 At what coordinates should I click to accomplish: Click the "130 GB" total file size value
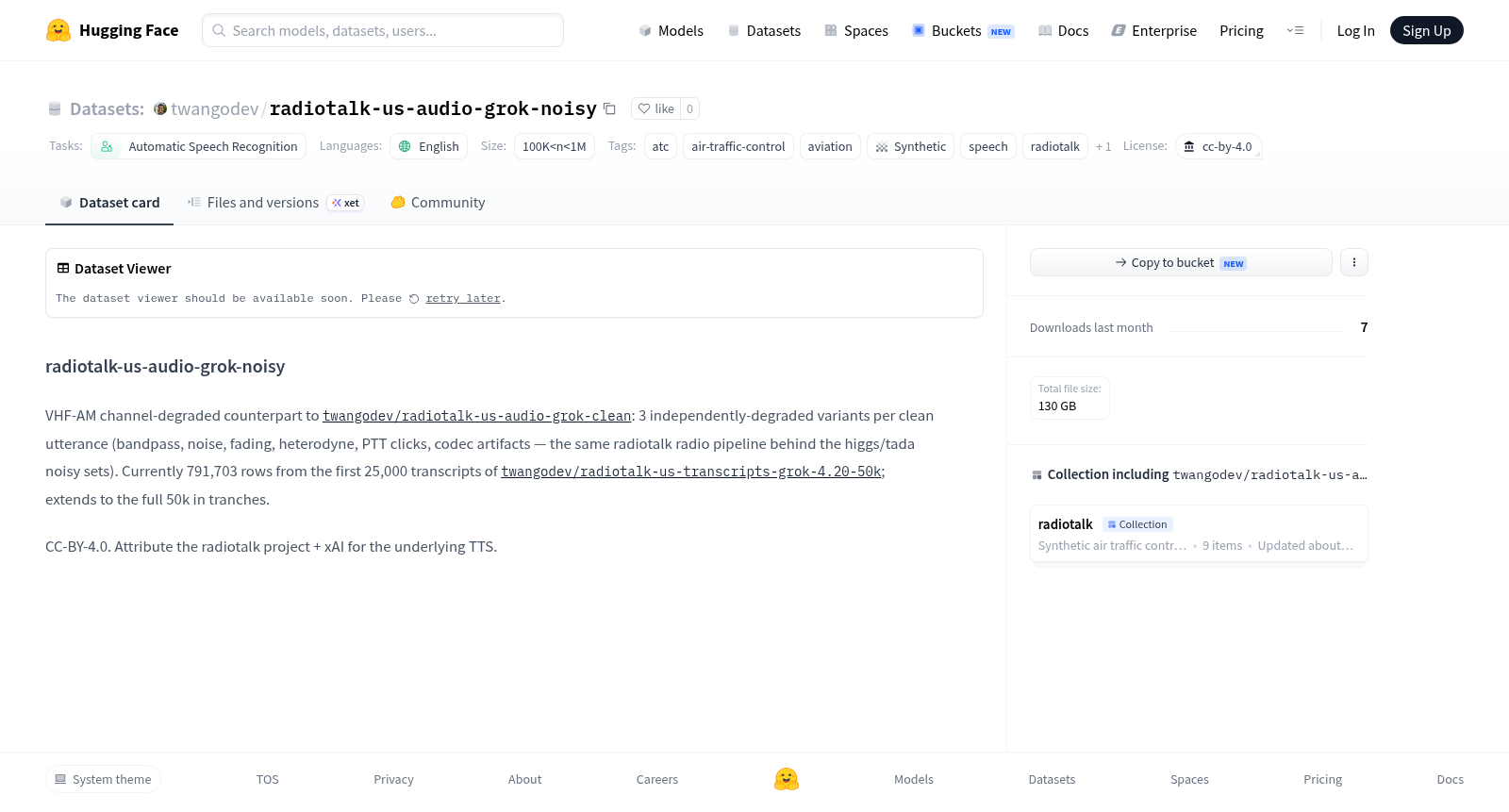pos(1057,406)
